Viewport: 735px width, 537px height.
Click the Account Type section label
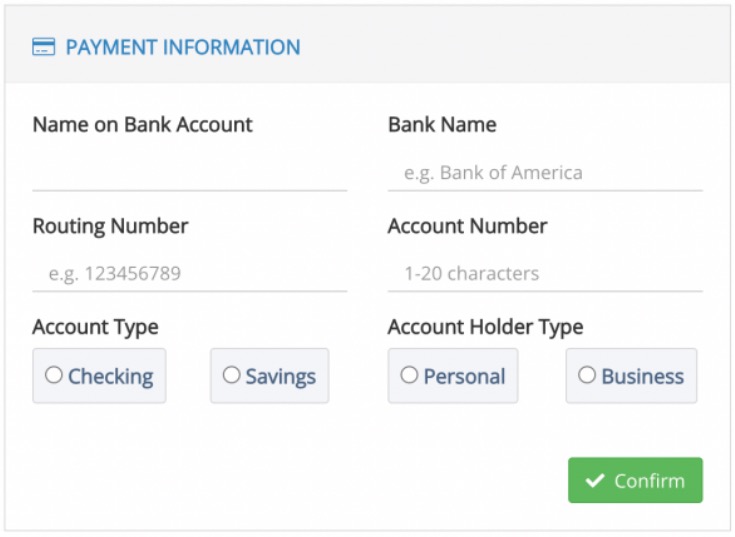pyautogui.click(x=96, y=327)
